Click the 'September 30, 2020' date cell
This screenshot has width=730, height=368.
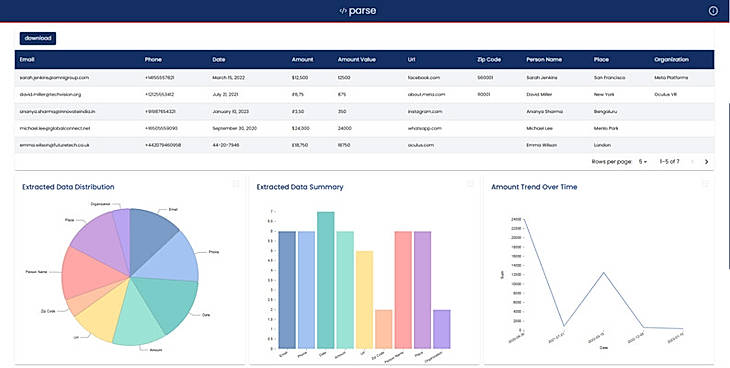[x=234, y=128]
